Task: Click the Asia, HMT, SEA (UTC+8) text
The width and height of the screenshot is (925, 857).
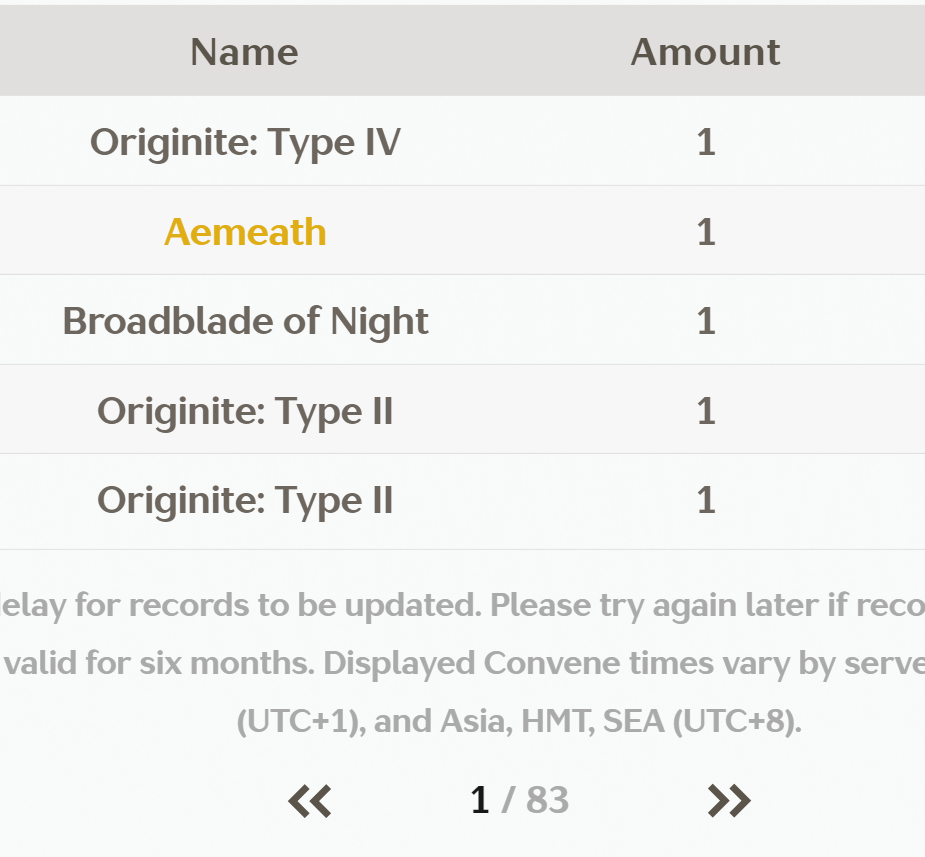Action: point(620,721)
